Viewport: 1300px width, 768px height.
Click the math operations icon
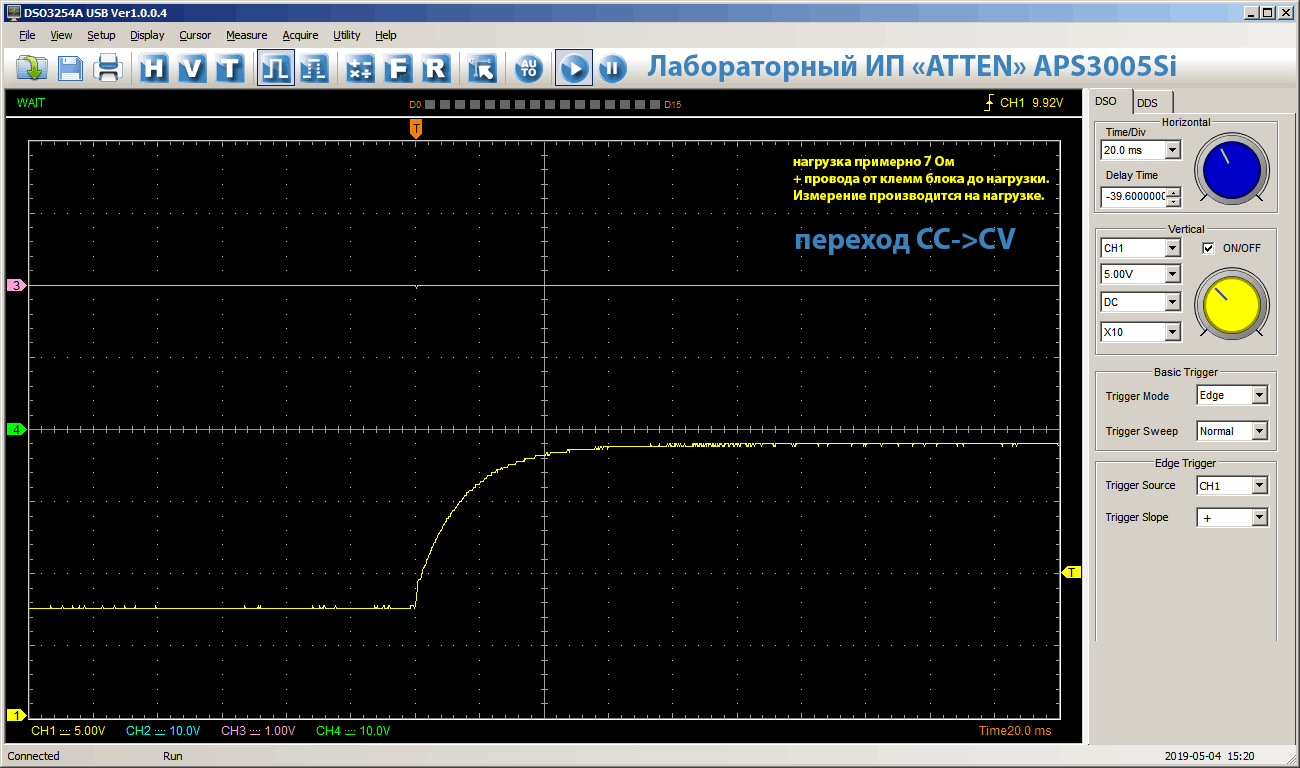(360, 68)
